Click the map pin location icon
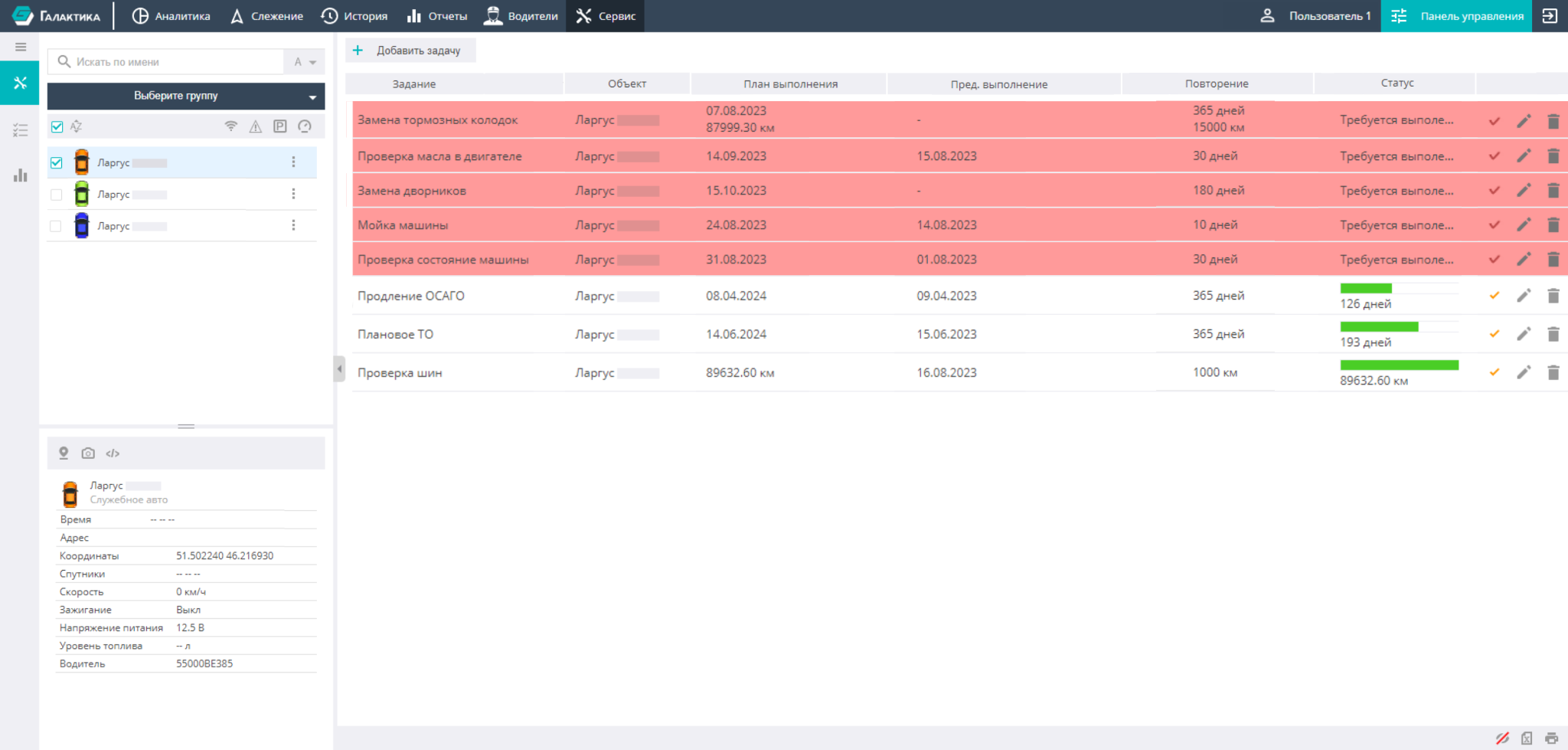The width and height of the screenshot is (1568, 750). 64,454
